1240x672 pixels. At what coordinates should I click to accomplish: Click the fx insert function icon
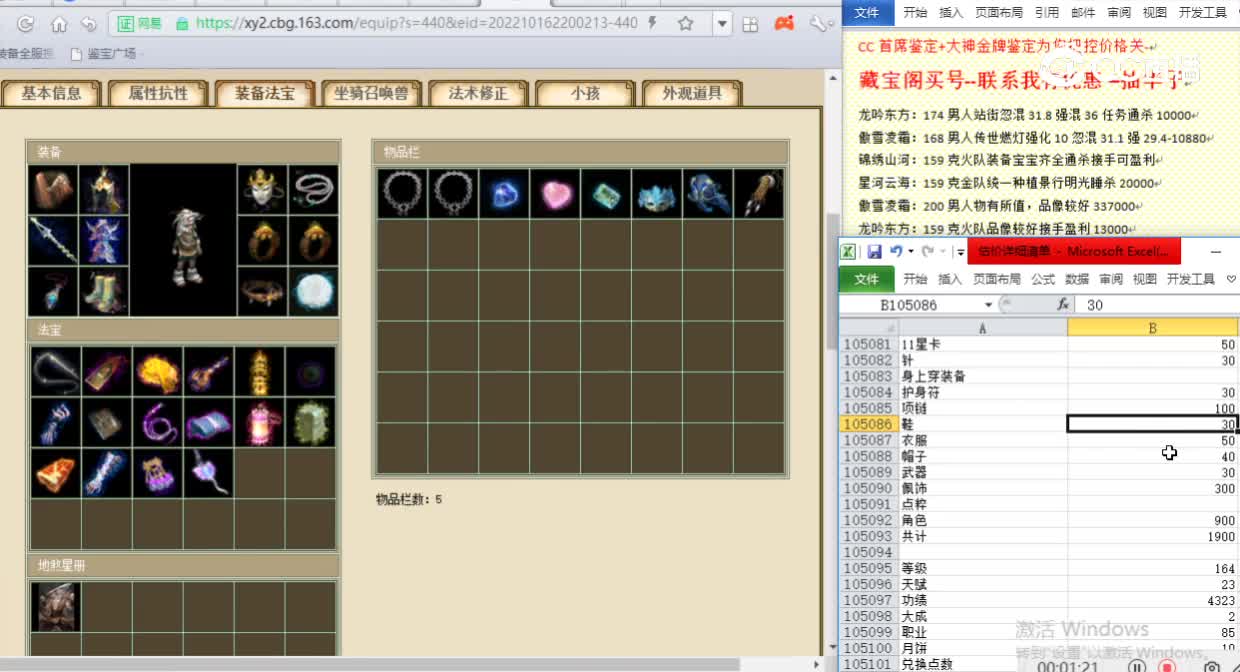point(1063,305)
